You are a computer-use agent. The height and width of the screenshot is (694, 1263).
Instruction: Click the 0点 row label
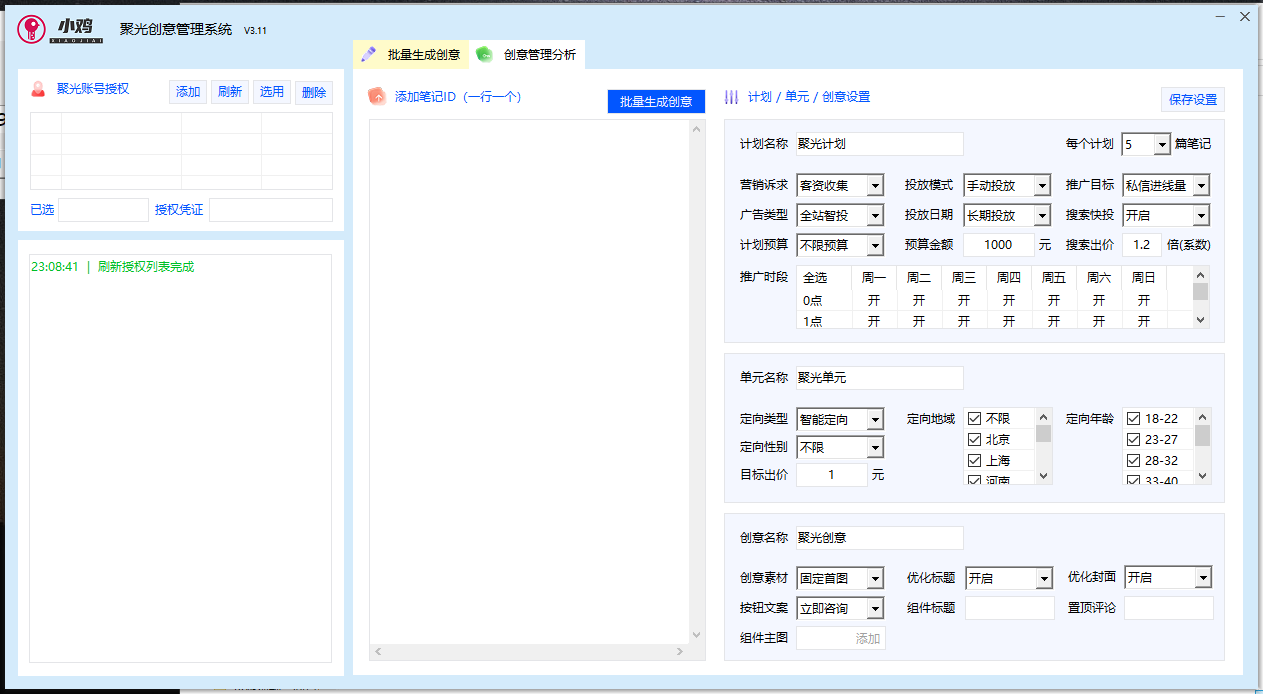[812, 300]
